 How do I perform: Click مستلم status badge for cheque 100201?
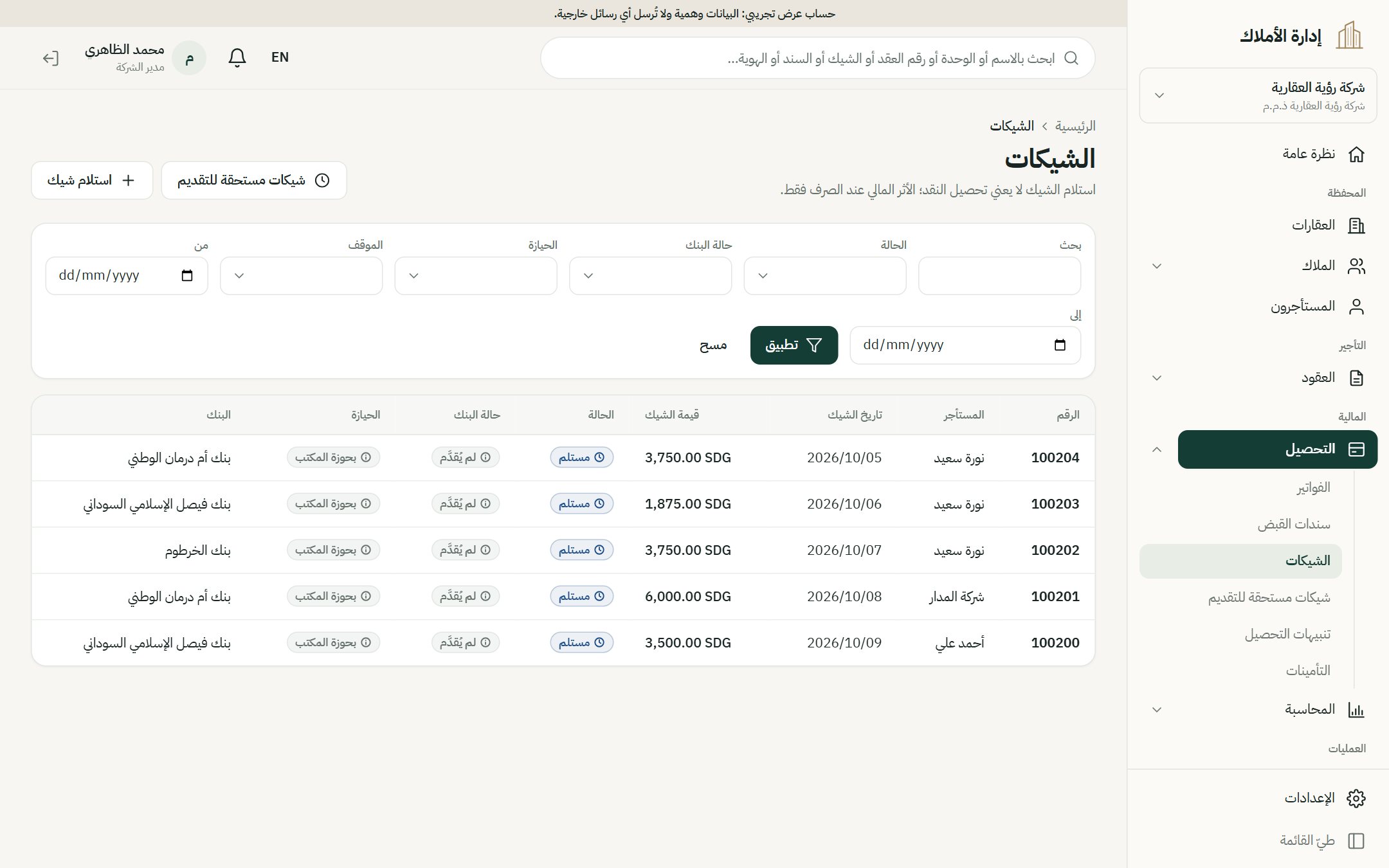pyautogui.click(x=582, y=596)
